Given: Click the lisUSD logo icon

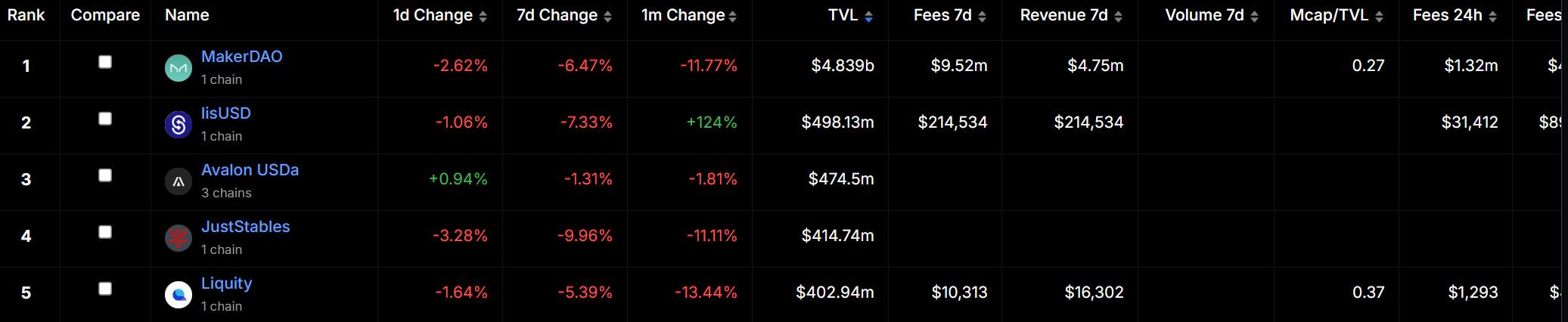Looking at the screenshot, I should pyautogui.click(x=179, y=125).
